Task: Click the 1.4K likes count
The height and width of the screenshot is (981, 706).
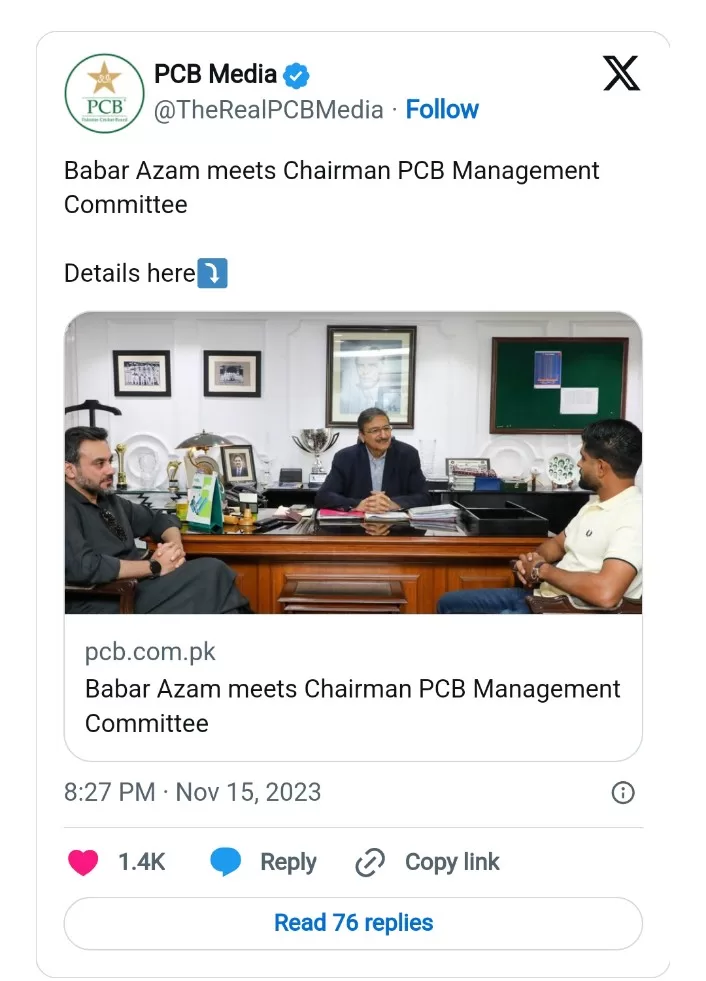Action: pyautogui.click(x=141, y=863)
